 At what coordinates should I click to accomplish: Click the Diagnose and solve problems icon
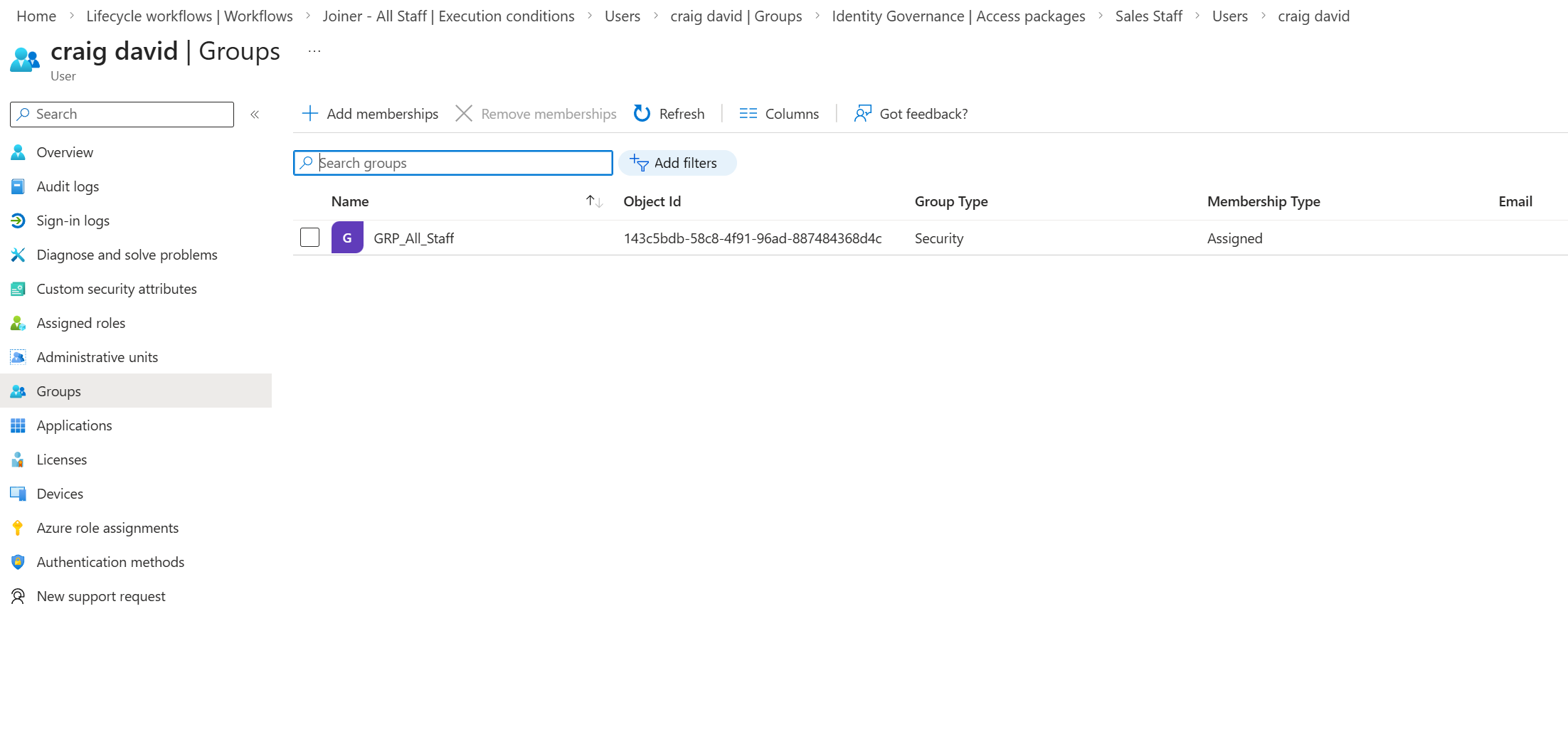click(18, 255)
